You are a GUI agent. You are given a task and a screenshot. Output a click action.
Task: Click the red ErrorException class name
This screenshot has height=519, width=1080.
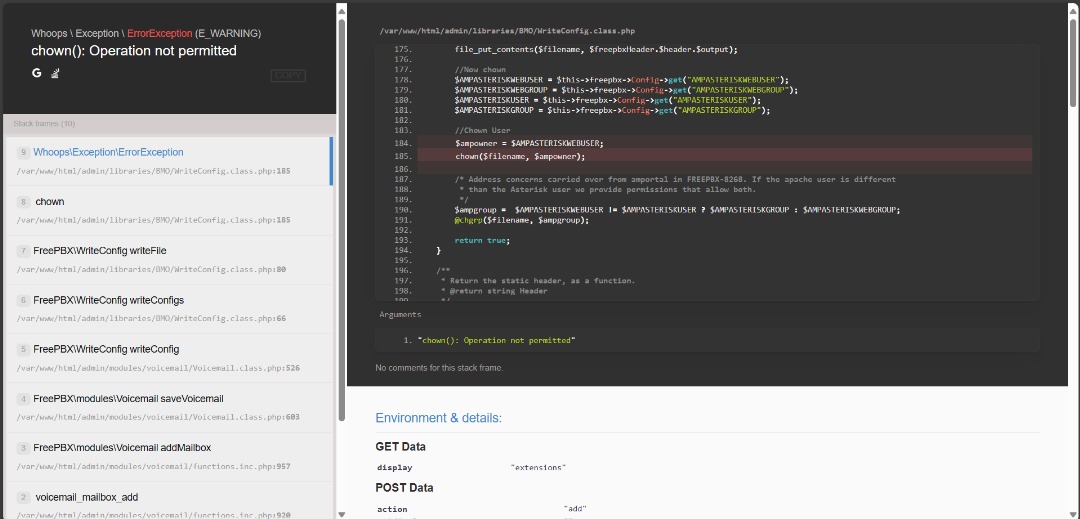click(160, 33)
